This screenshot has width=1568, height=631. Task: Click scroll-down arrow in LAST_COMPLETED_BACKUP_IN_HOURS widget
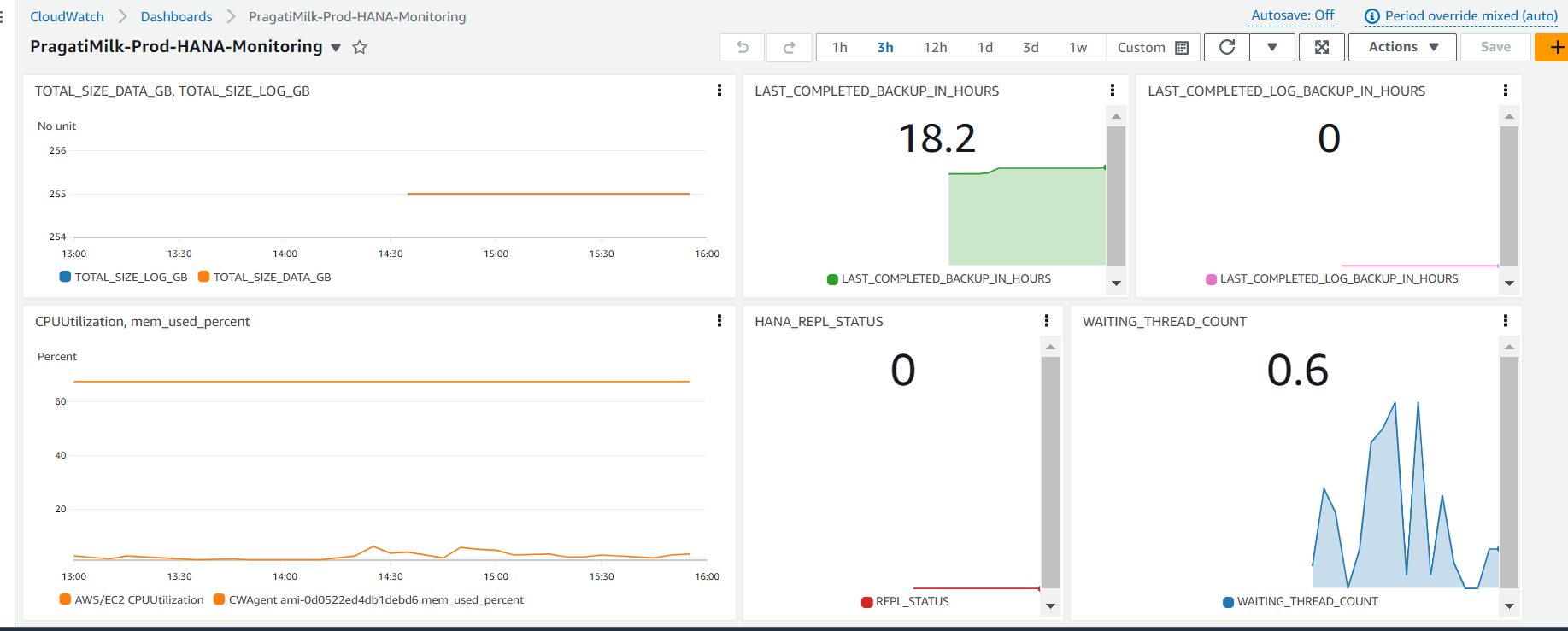(x=1116, y=283)
